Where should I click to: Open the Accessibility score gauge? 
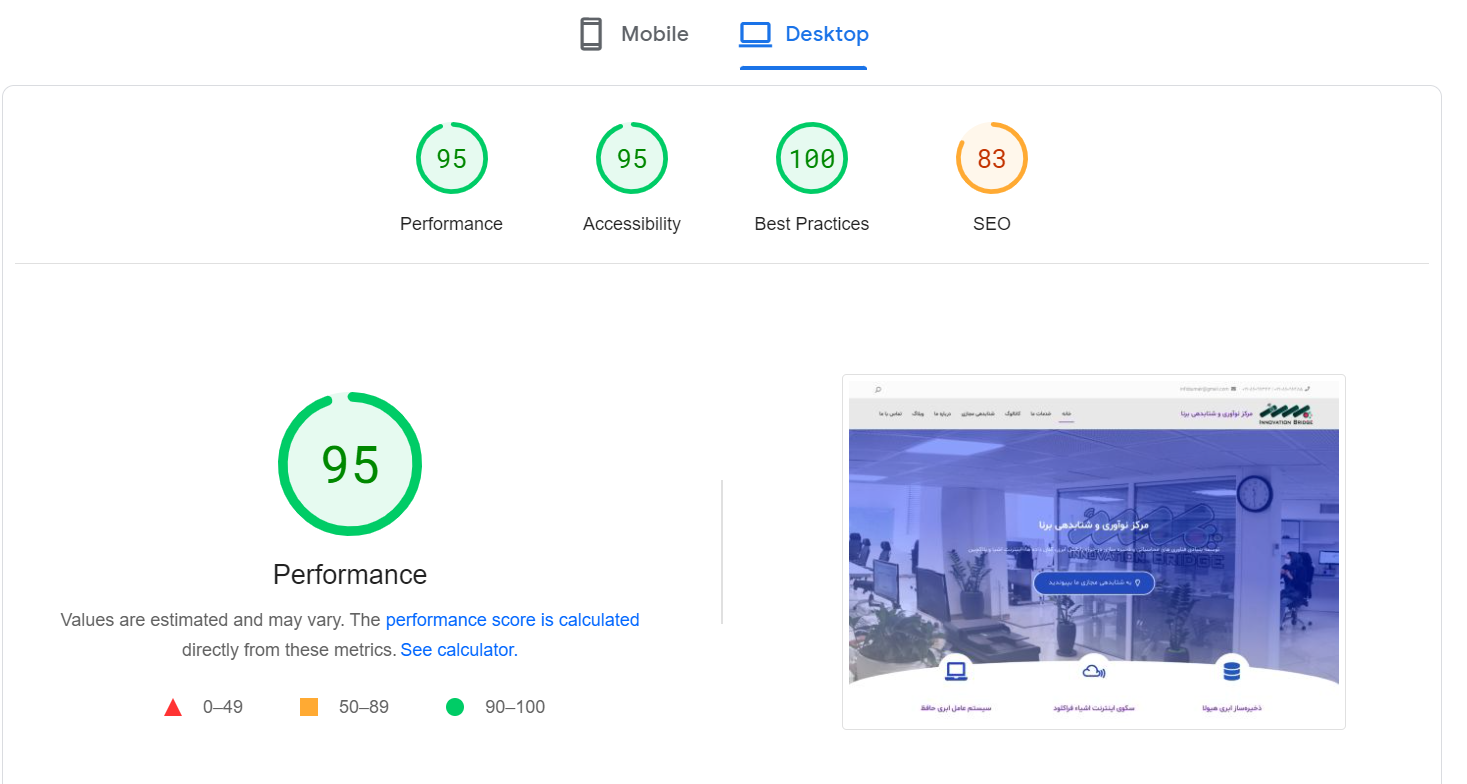pyautogui.click(x=631, y=158)
